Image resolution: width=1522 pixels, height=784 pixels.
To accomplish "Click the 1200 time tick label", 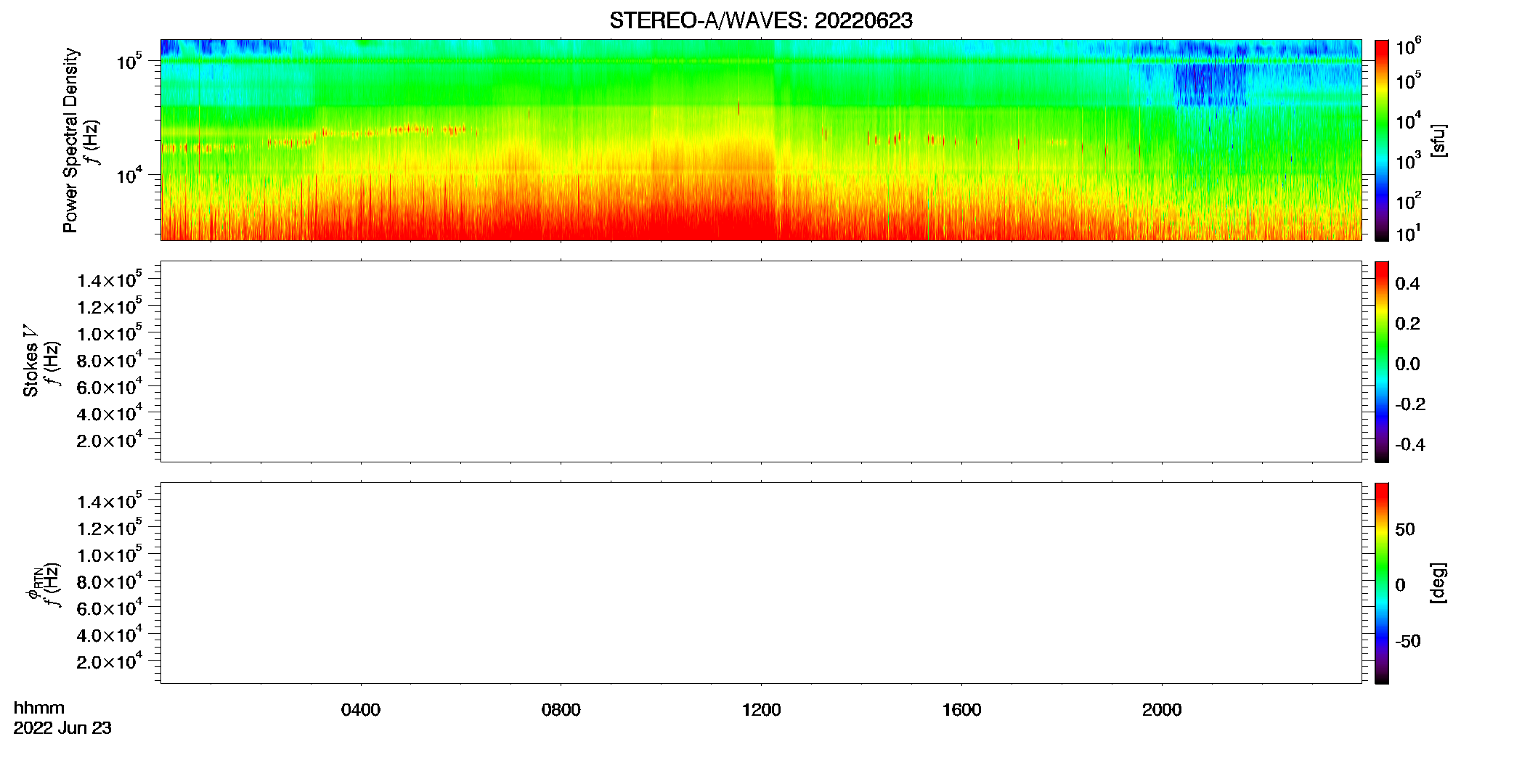I will coord(761,710).
